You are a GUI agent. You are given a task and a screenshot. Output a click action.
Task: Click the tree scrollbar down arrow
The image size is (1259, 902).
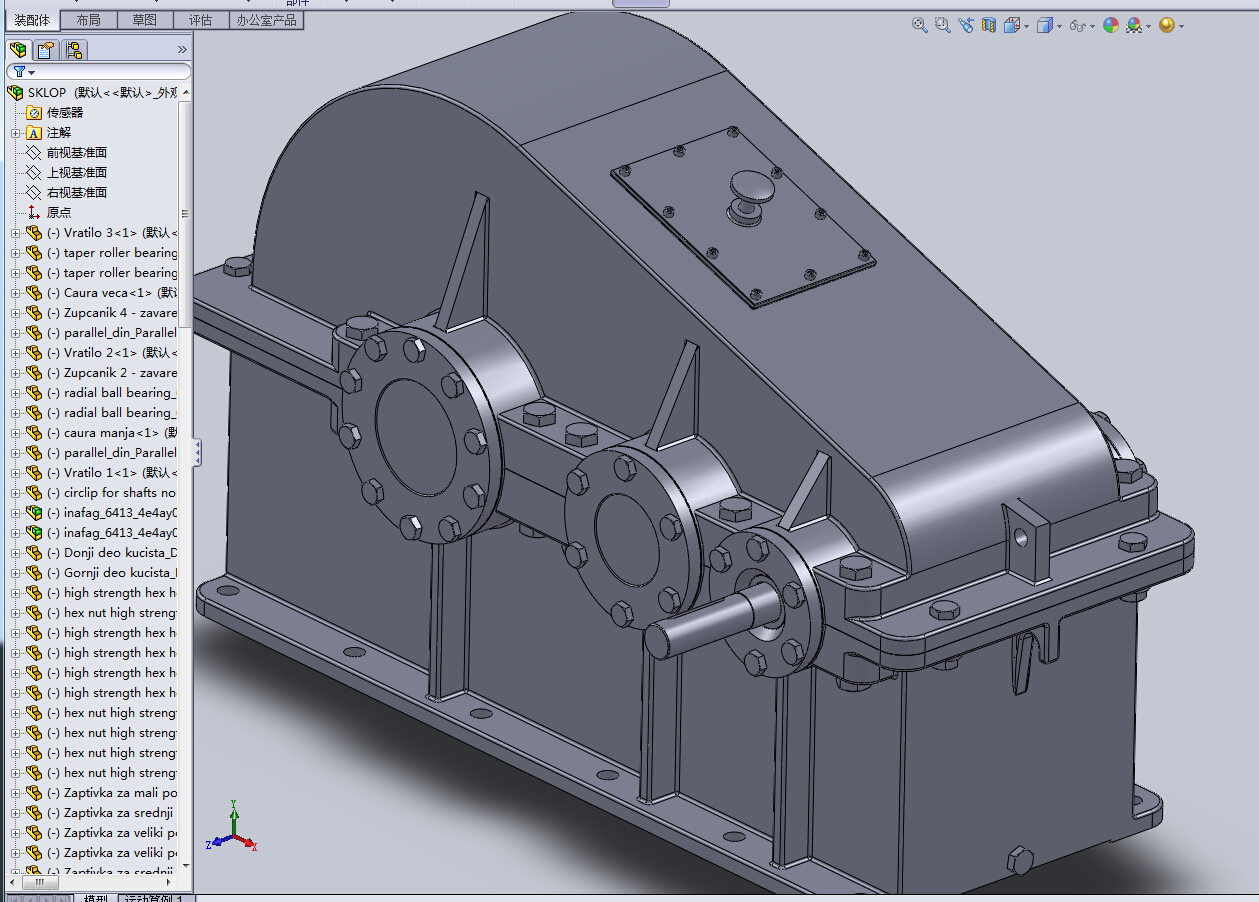(x=186, y=867)
